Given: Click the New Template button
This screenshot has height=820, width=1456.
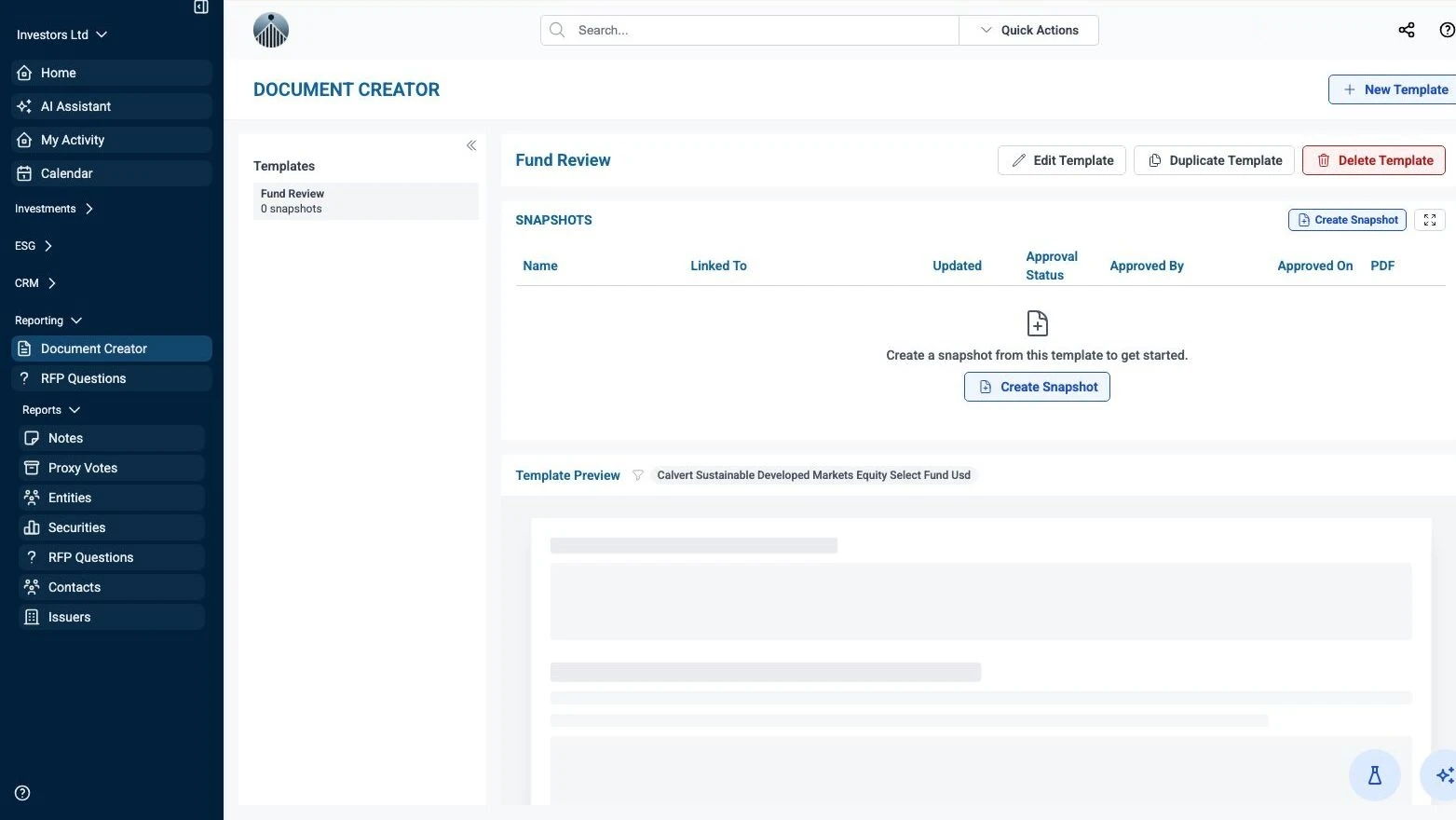Looking at the screenshot, I should tap(1394, 89).
